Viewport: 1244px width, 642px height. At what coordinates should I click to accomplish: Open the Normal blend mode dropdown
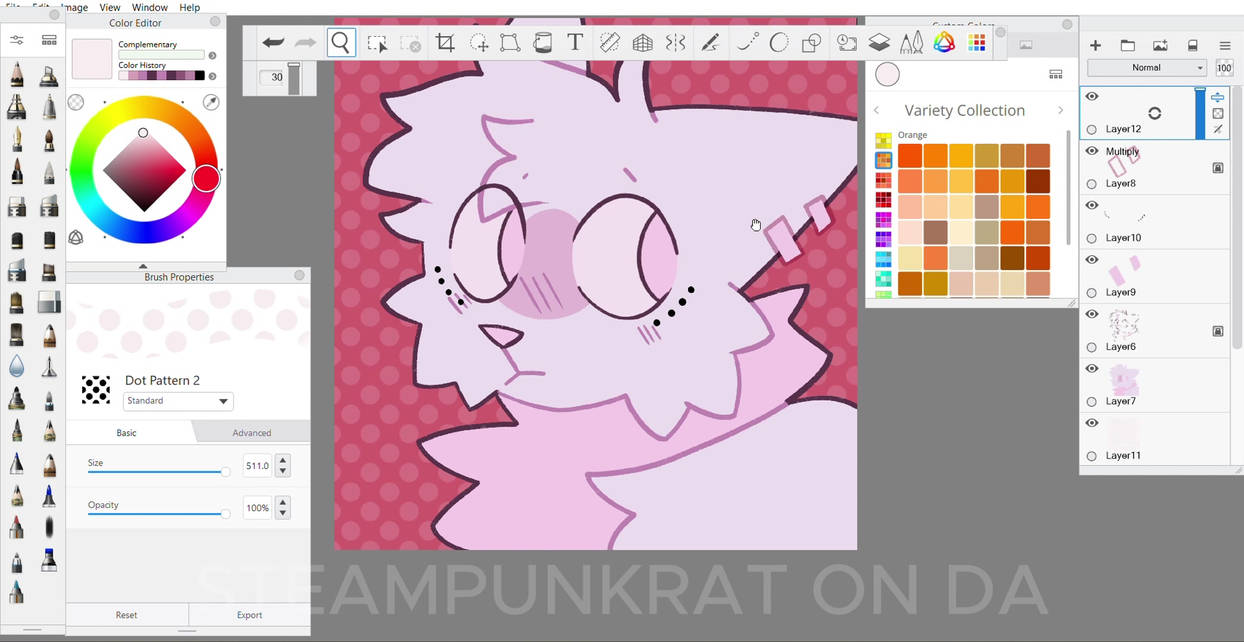pos(1147,68)
